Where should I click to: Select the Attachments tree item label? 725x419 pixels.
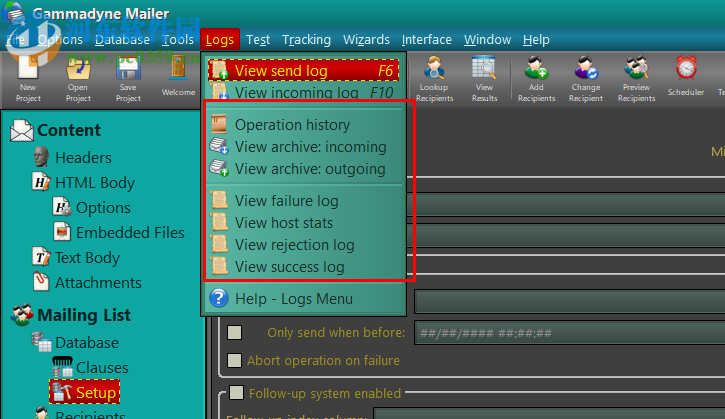(x=98, y=283)
